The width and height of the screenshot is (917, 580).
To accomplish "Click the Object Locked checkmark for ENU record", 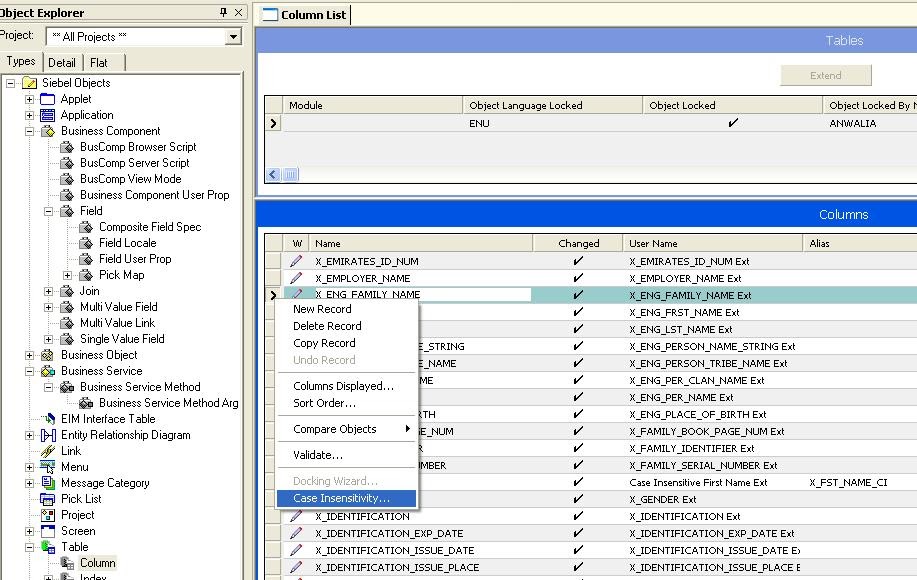I will [x=733, y=126].
